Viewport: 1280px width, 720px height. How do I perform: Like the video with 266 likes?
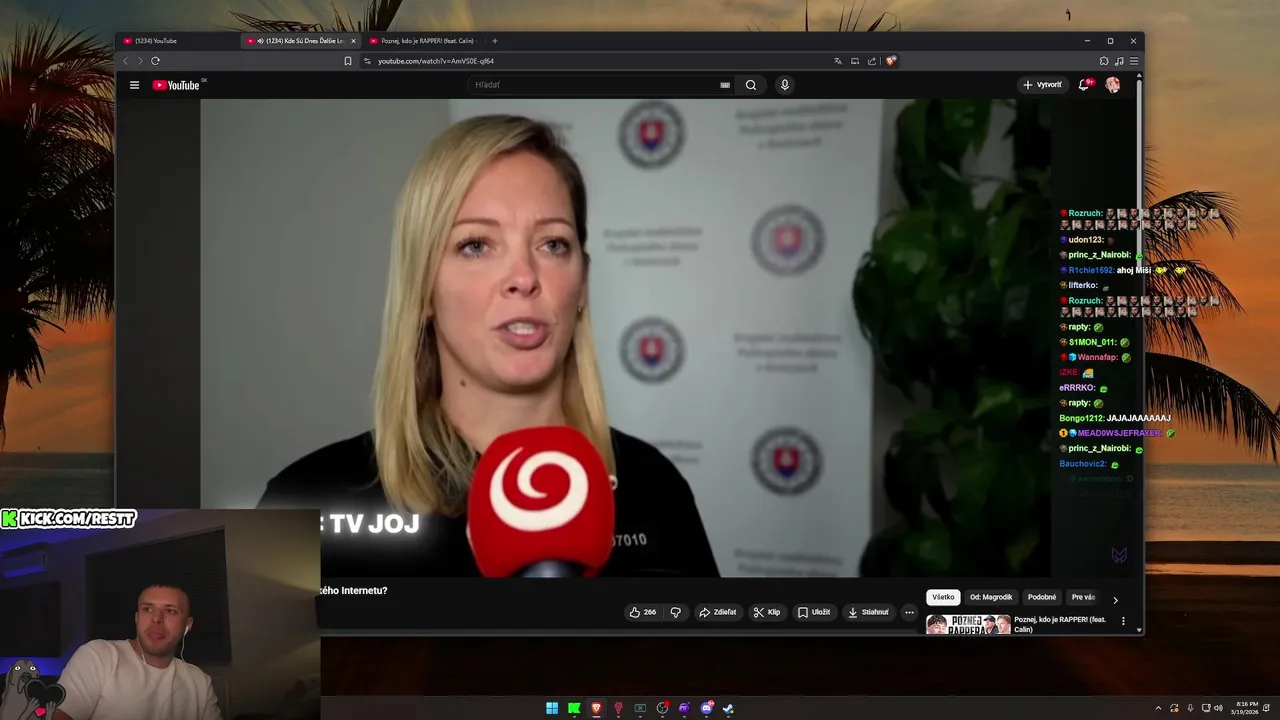[642, 612]
